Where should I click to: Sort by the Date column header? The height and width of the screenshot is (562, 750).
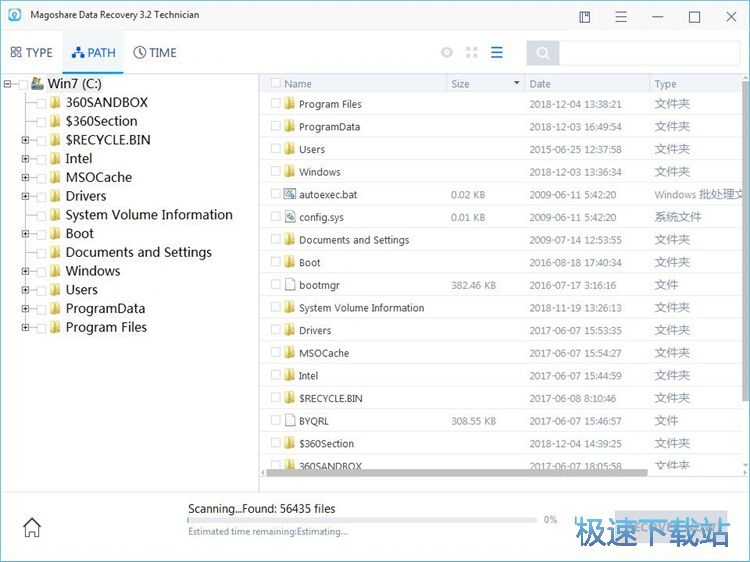coord(540,84)
